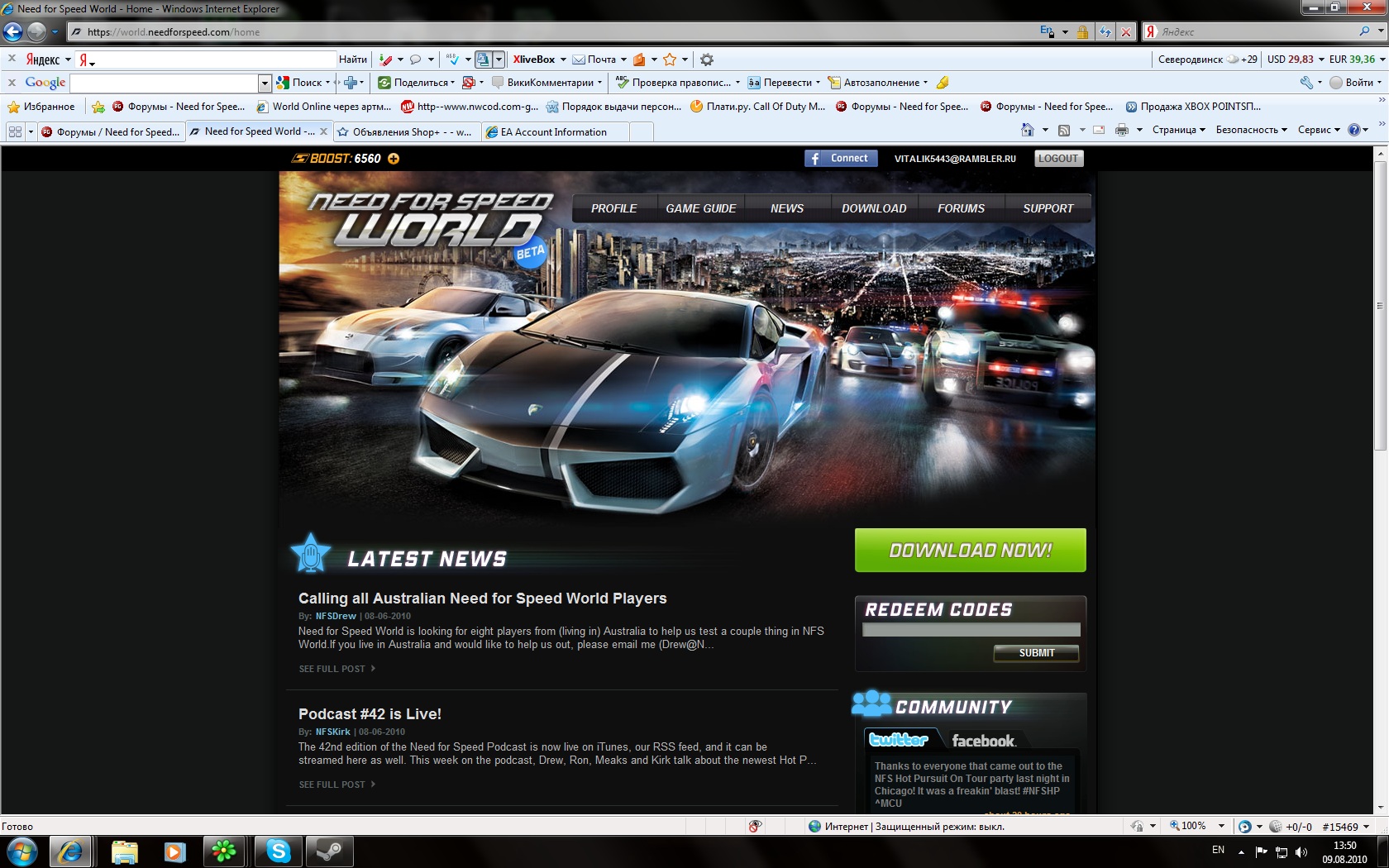Open the Australian Need for Speed Players article
Screen dimensions: 1389x868
(x=483, y=599)
